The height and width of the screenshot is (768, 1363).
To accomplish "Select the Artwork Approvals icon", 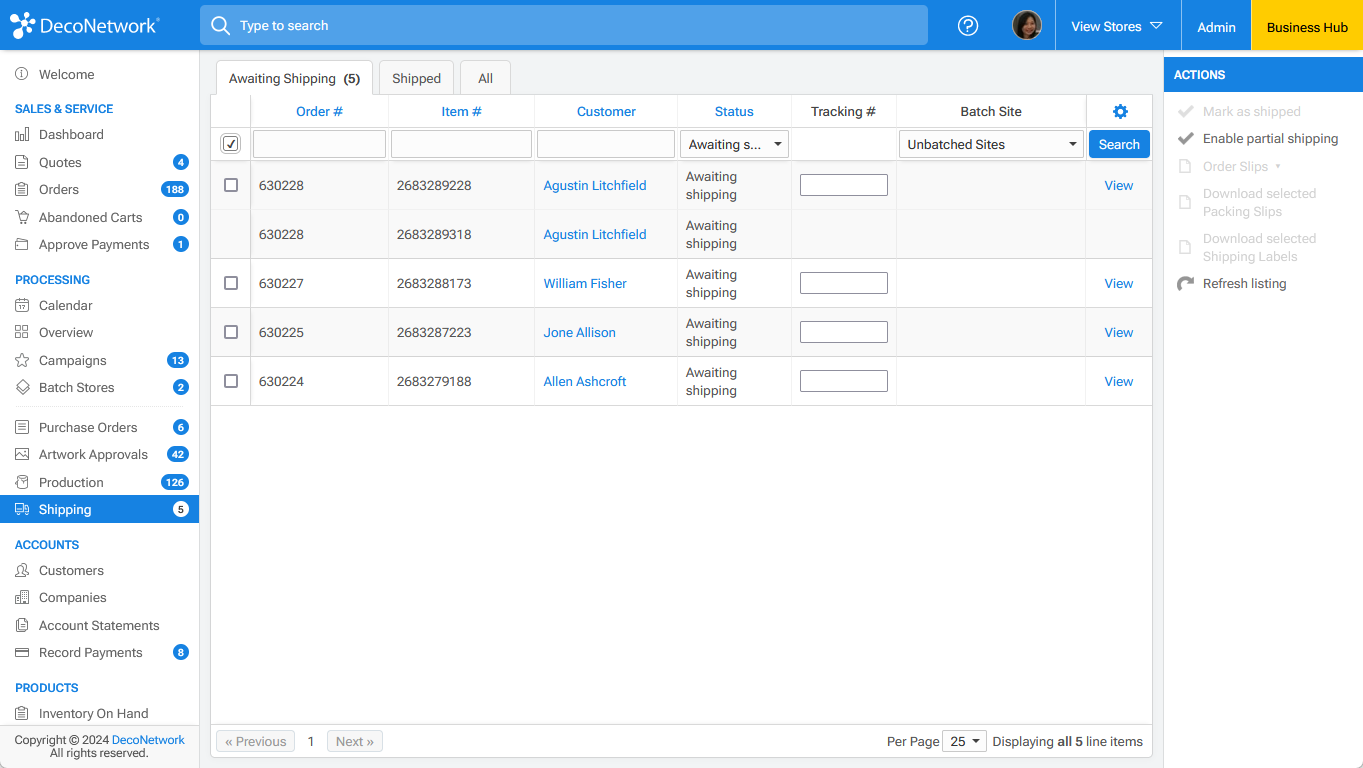I will click(20, 454).
